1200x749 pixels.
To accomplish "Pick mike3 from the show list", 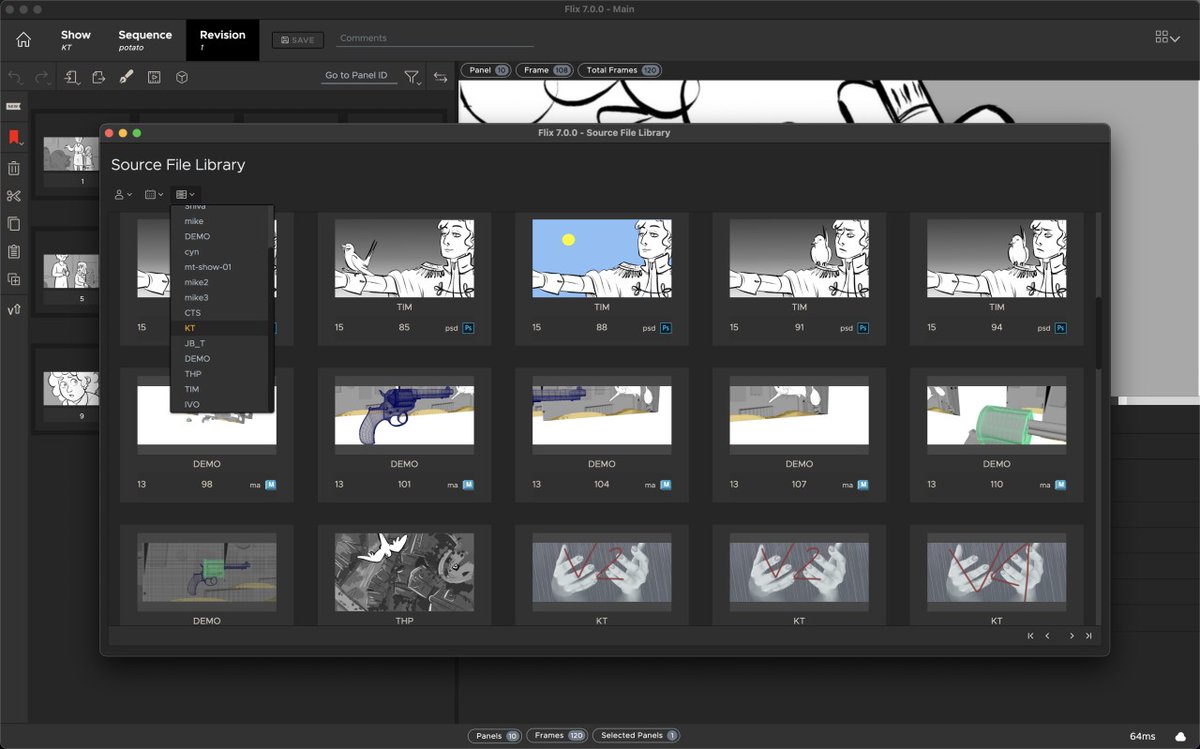I will click(x=222, y=297).
